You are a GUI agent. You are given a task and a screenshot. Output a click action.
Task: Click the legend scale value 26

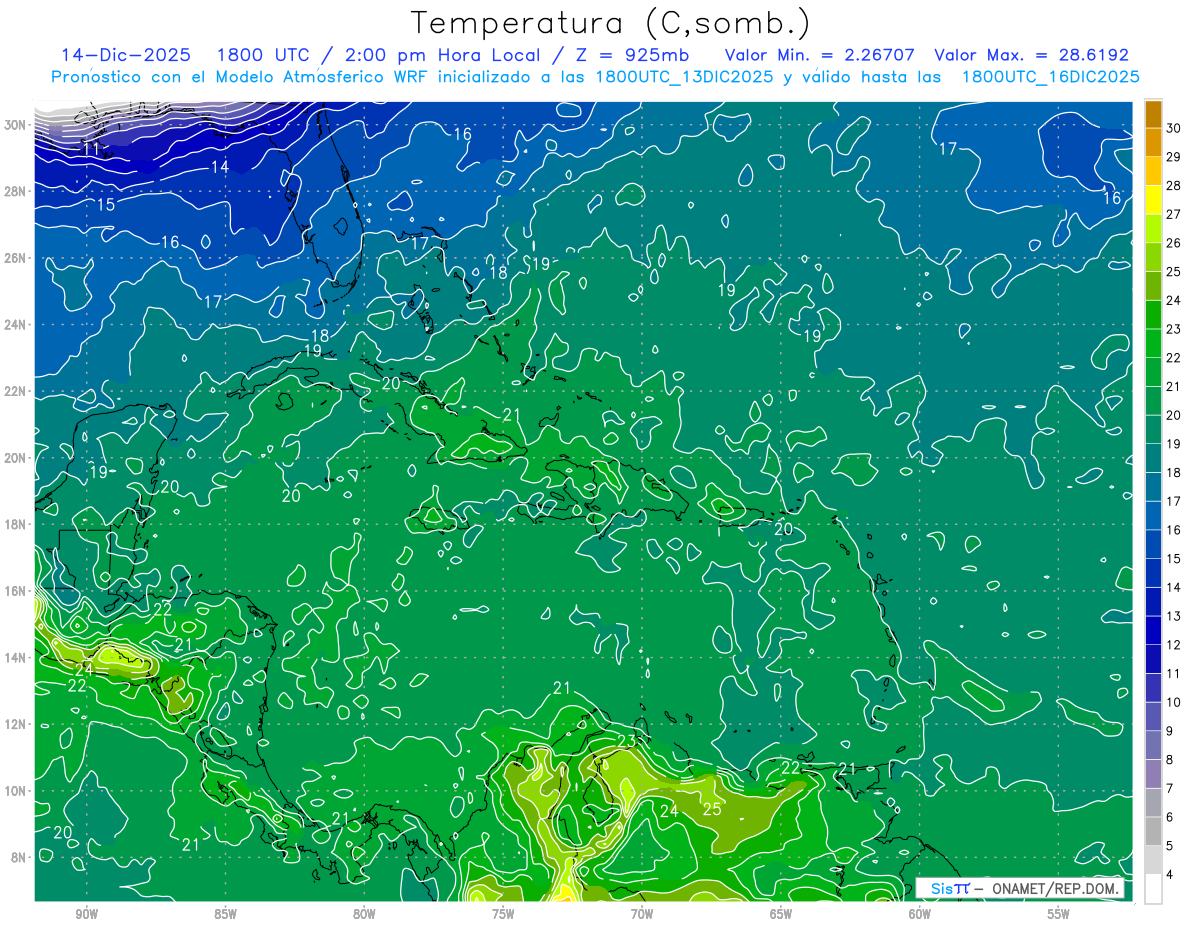tap(1174, 243)
